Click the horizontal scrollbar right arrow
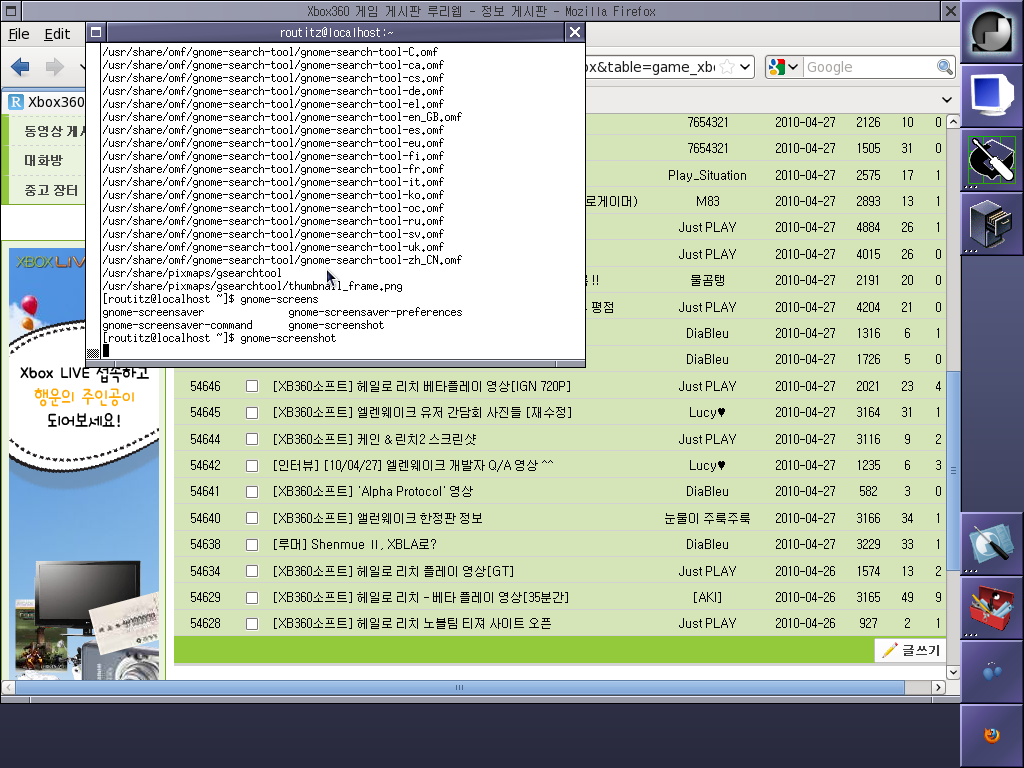 tap(938, 687)
